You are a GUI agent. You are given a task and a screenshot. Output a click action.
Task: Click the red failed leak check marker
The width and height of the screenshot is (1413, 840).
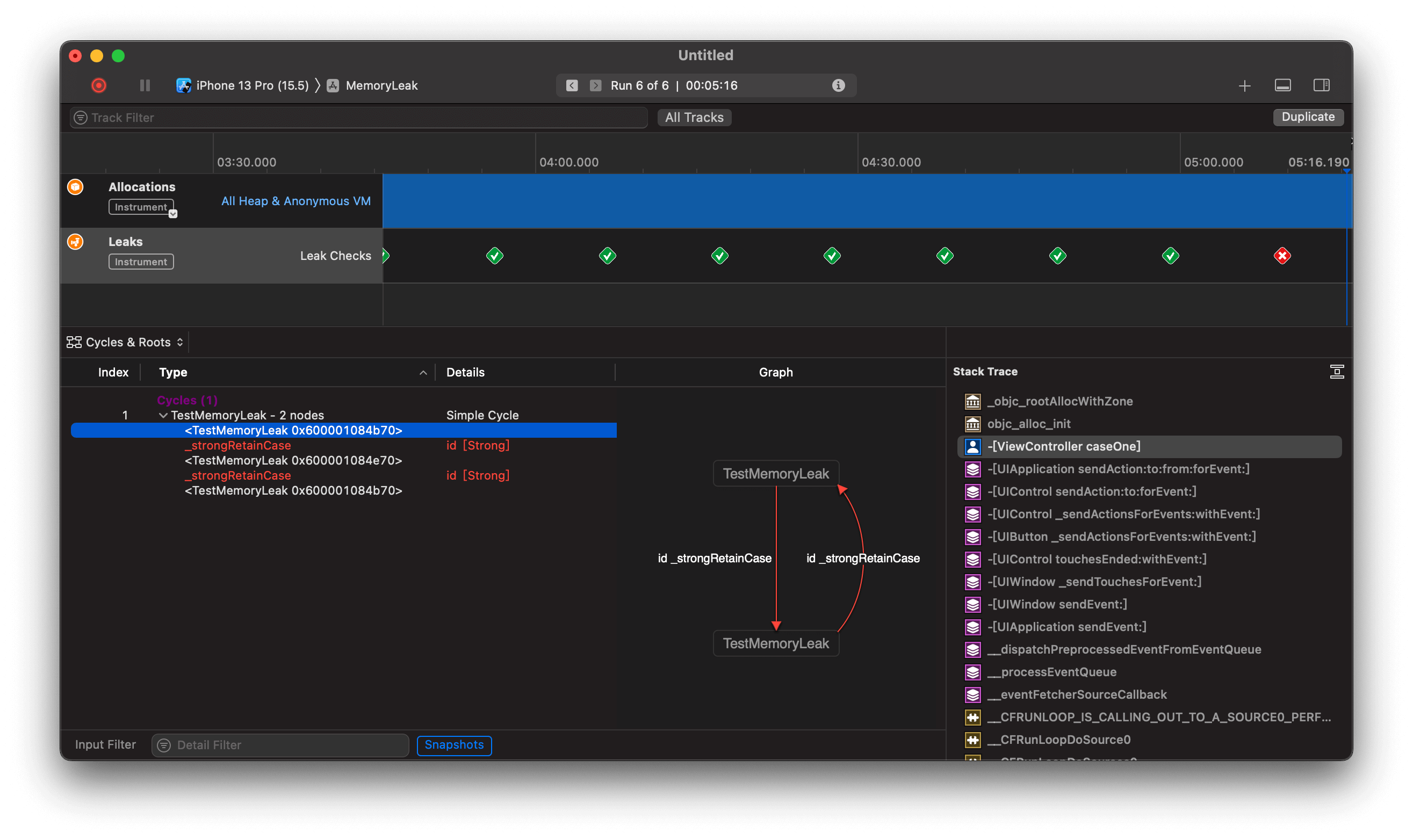(1282, 256)
